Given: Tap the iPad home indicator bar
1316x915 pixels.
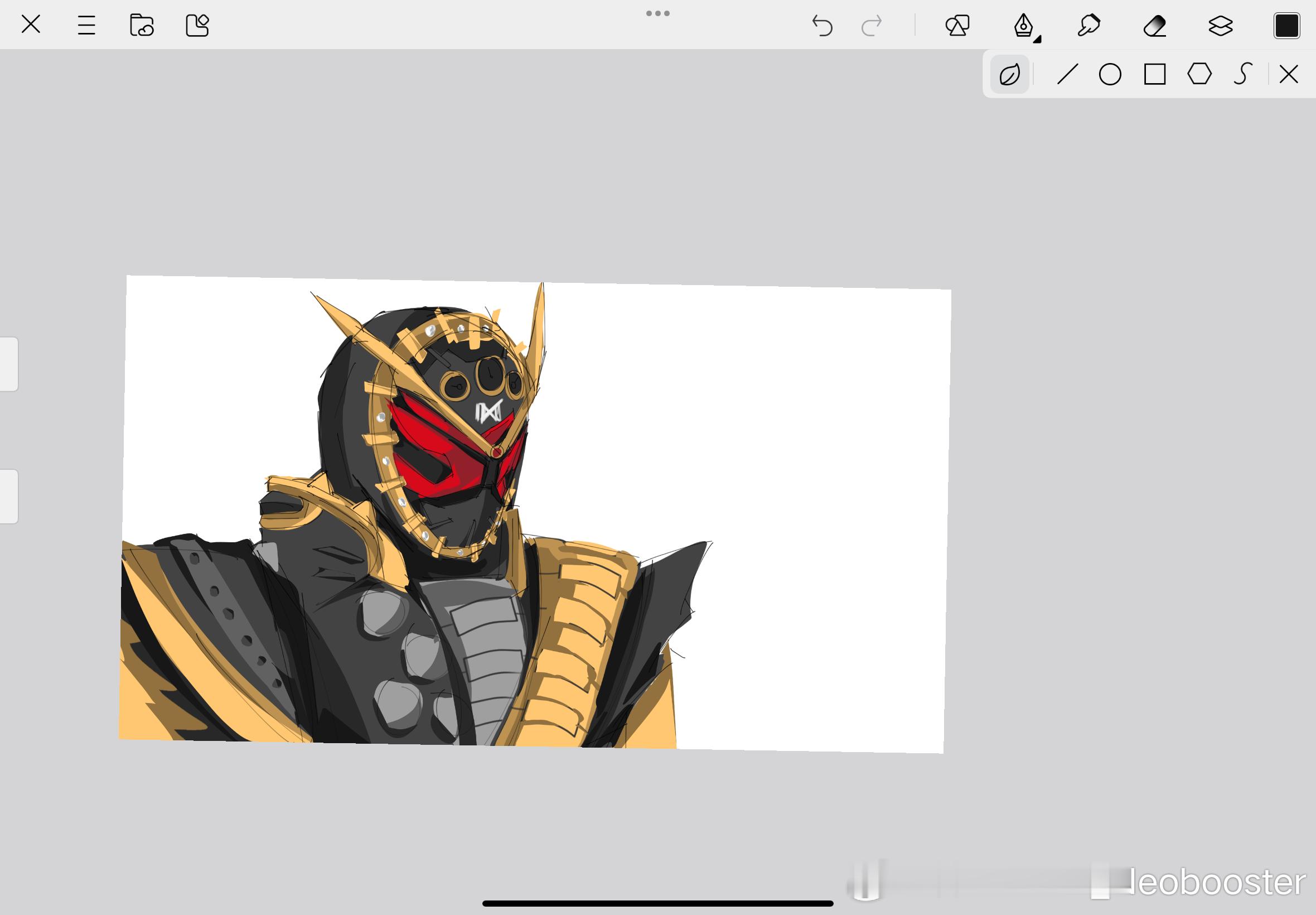Looking at the screenshot, I should pyautogui.click(x=657, y=903).
